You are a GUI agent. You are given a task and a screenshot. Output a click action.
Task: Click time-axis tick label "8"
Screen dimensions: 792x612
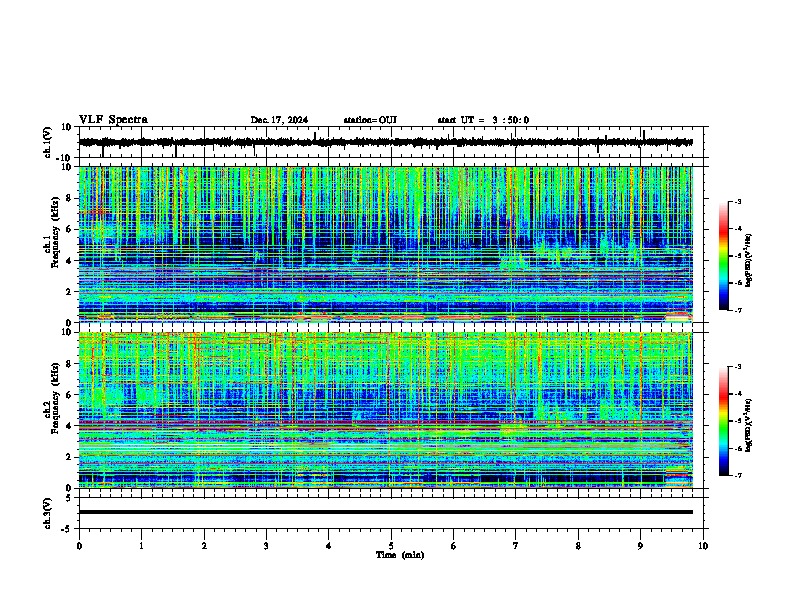tap(578, 546)
